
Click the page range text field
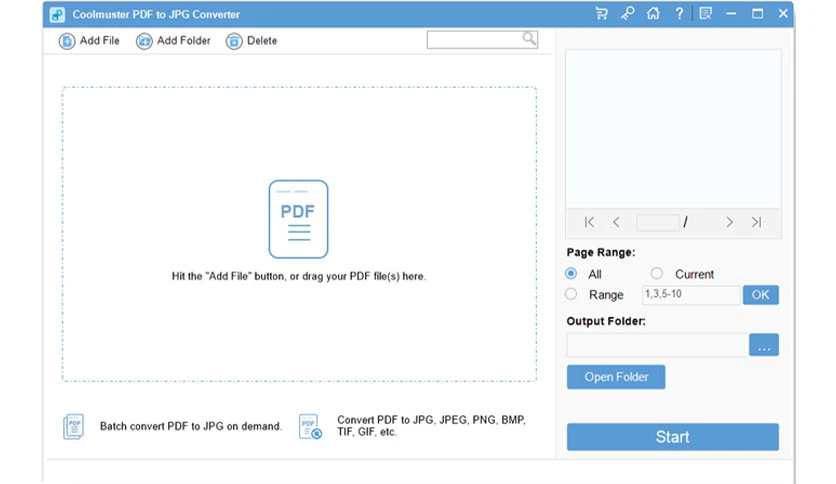(691, 295)
